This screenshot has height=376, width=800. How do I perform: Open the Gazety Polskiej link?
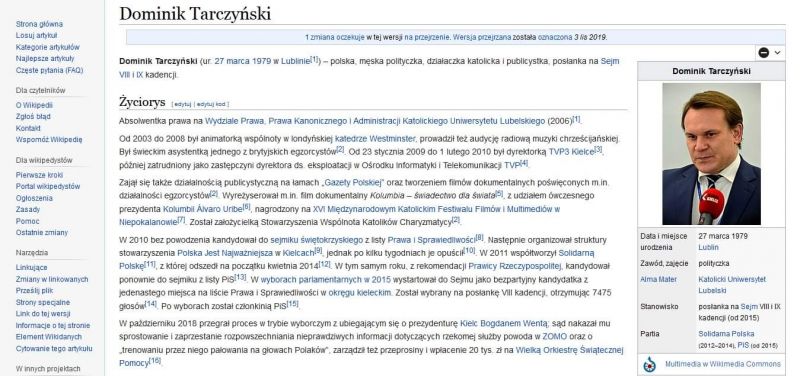pyautogui.click(x=353, y=183)
